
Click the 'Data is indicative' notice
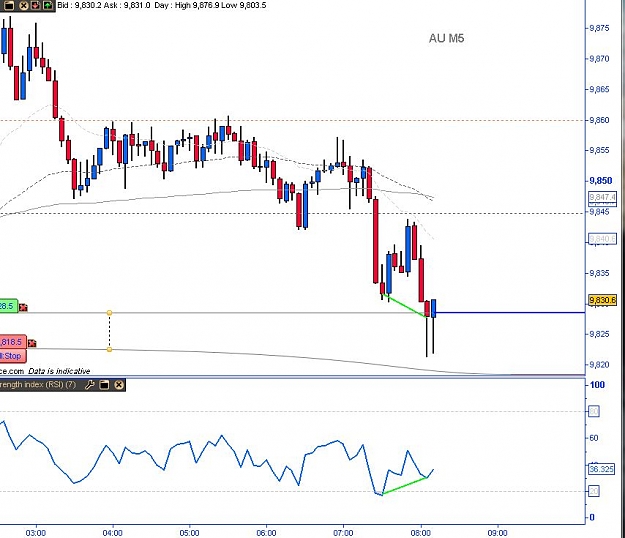59,371
